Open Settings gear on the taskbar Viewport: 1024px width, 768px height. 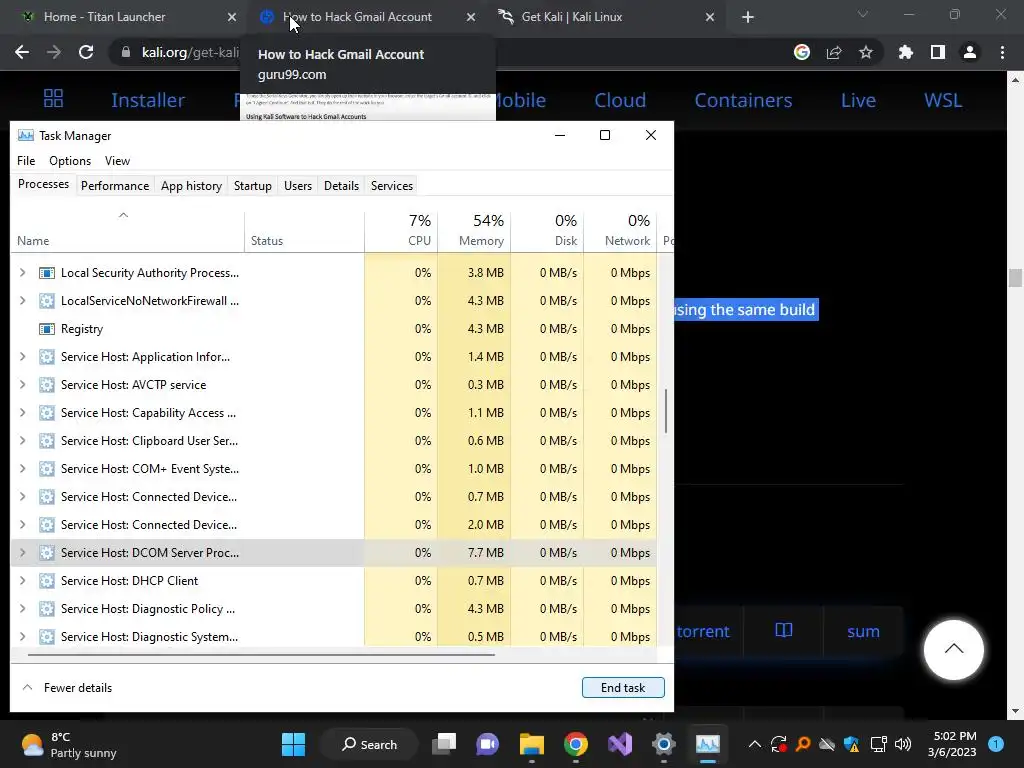click(x=664, y=744)
